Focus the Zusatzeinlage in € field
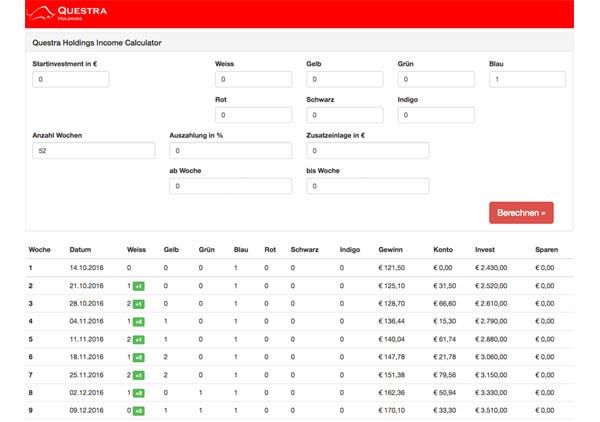The height and width of the screenshot is (422, 600). [x=368, y=151]
